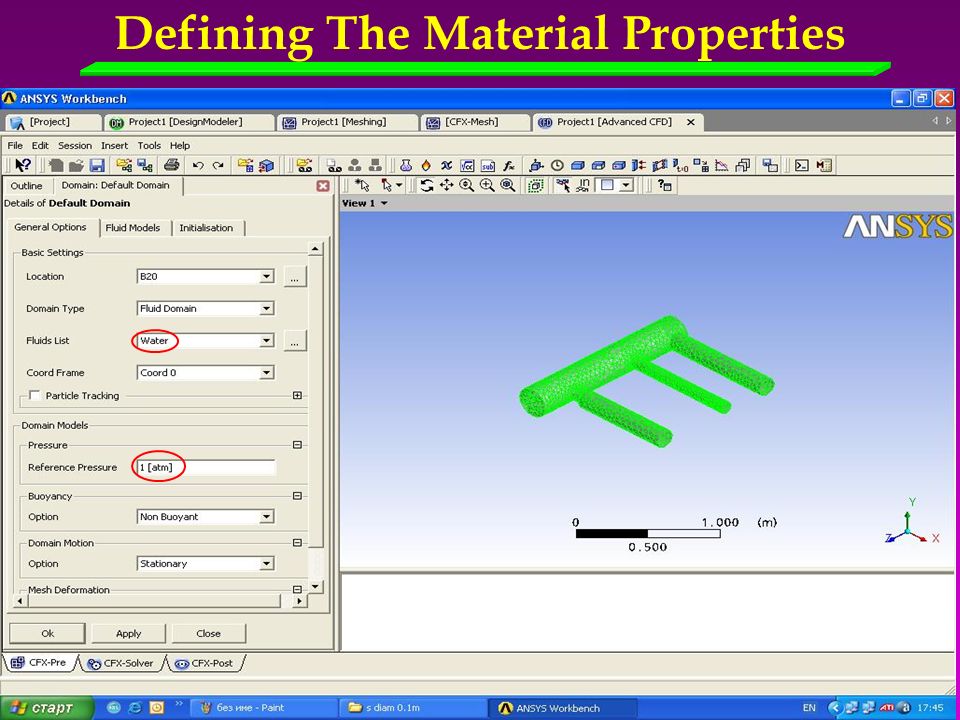Screen dimensions: 960x720
Task: Click the Reaction flame icon
Action: (426, 165)
